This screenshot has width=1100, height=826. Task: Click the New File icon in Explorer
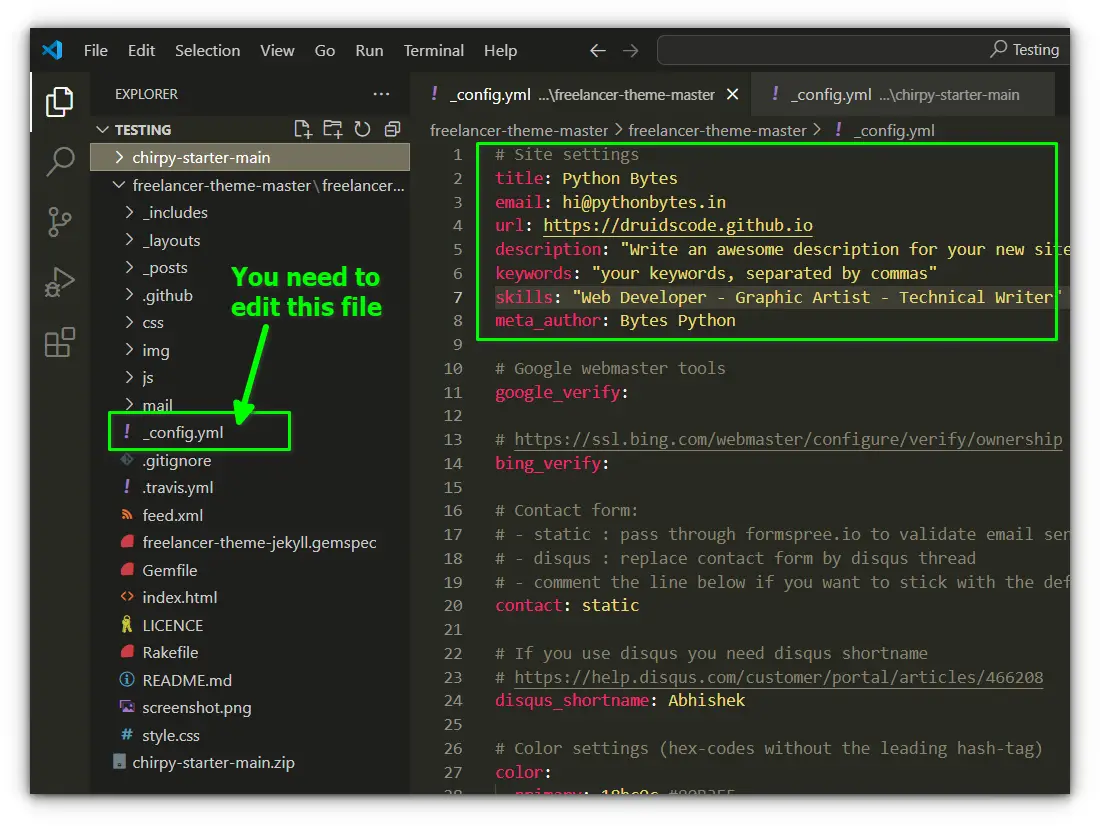click(302, 129)
